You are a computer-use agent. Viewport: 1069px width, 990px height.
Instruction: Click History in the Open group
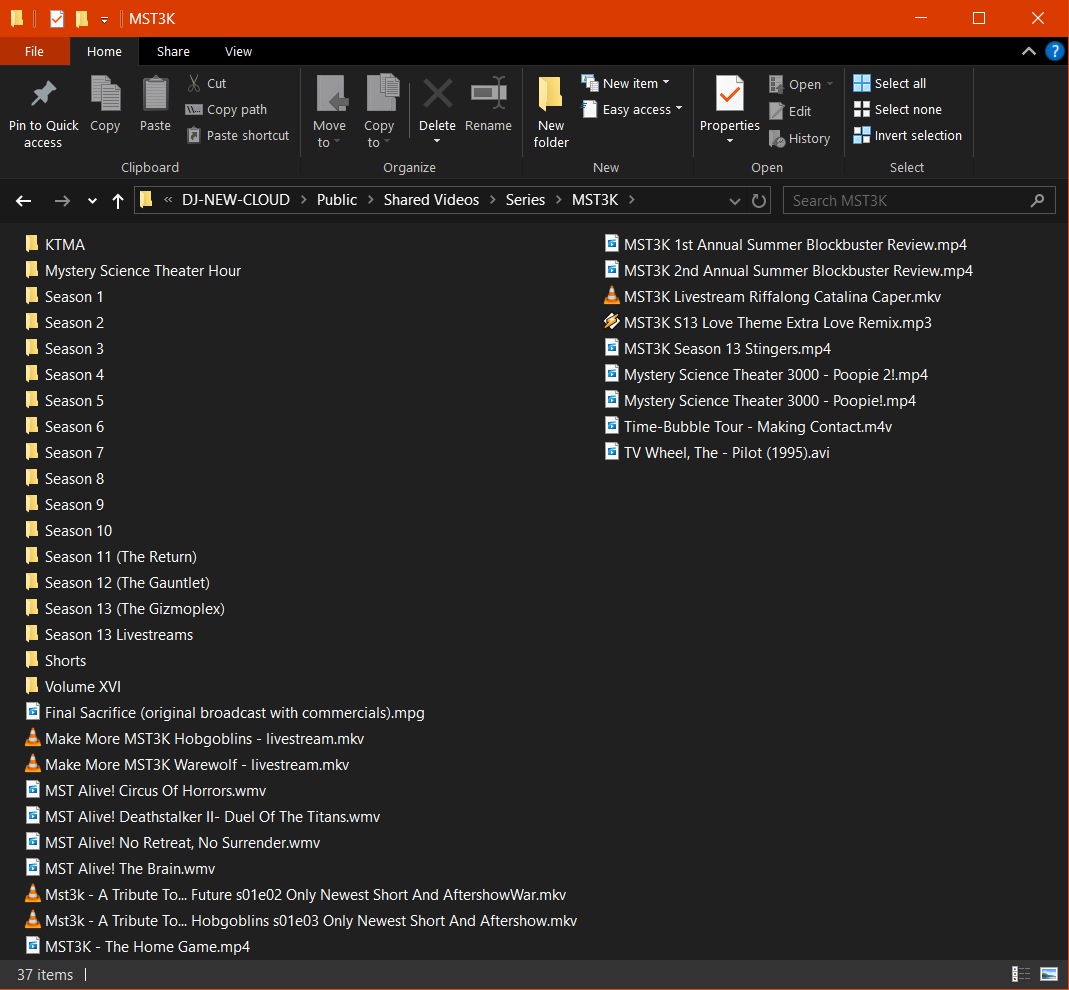[x=800, y=138]
